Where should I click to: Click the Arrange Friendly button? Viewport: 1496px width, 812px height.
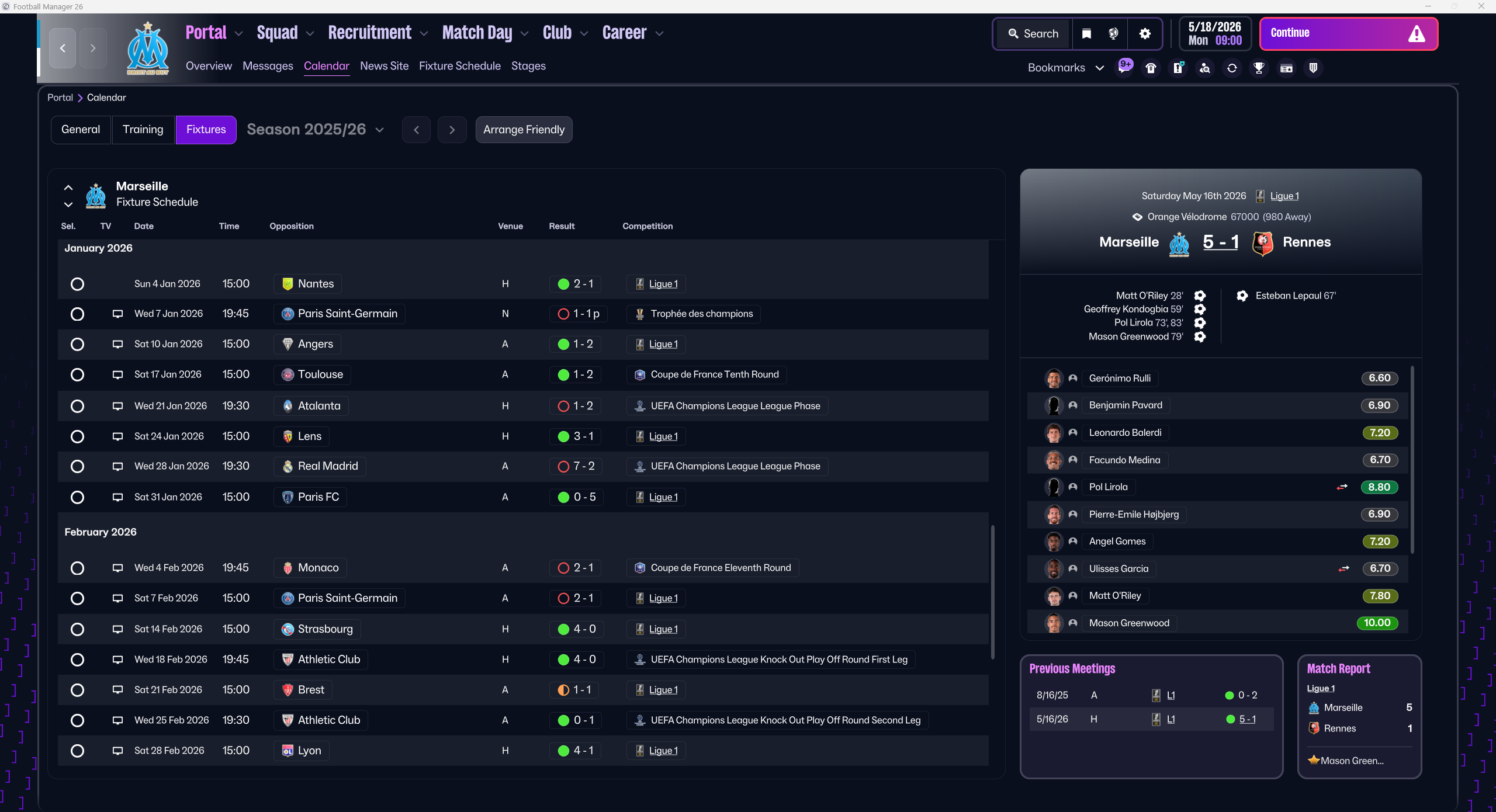click(x=524, y=130)
